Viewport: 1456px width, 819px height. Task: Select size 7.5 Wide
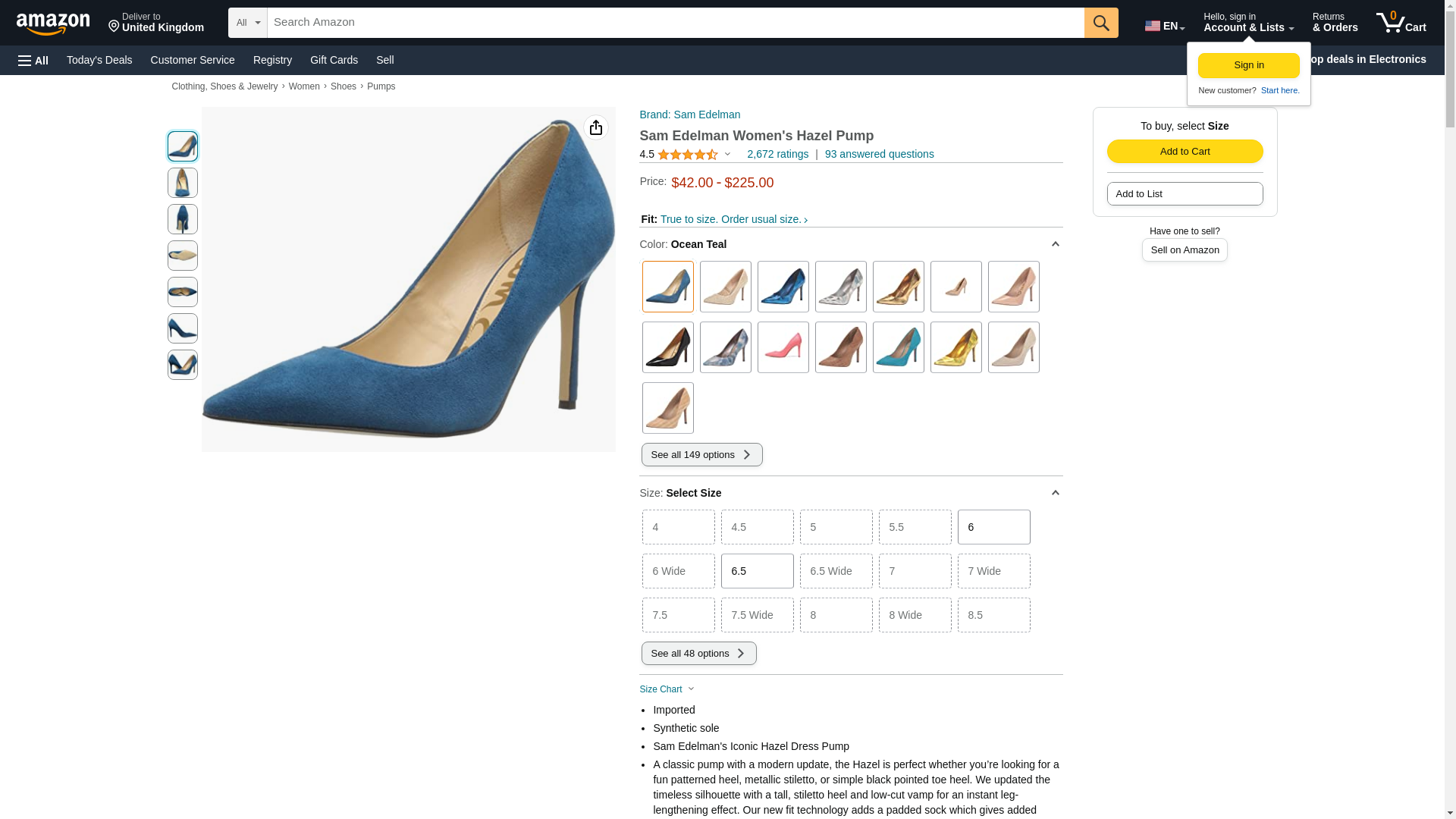(757, 615)
